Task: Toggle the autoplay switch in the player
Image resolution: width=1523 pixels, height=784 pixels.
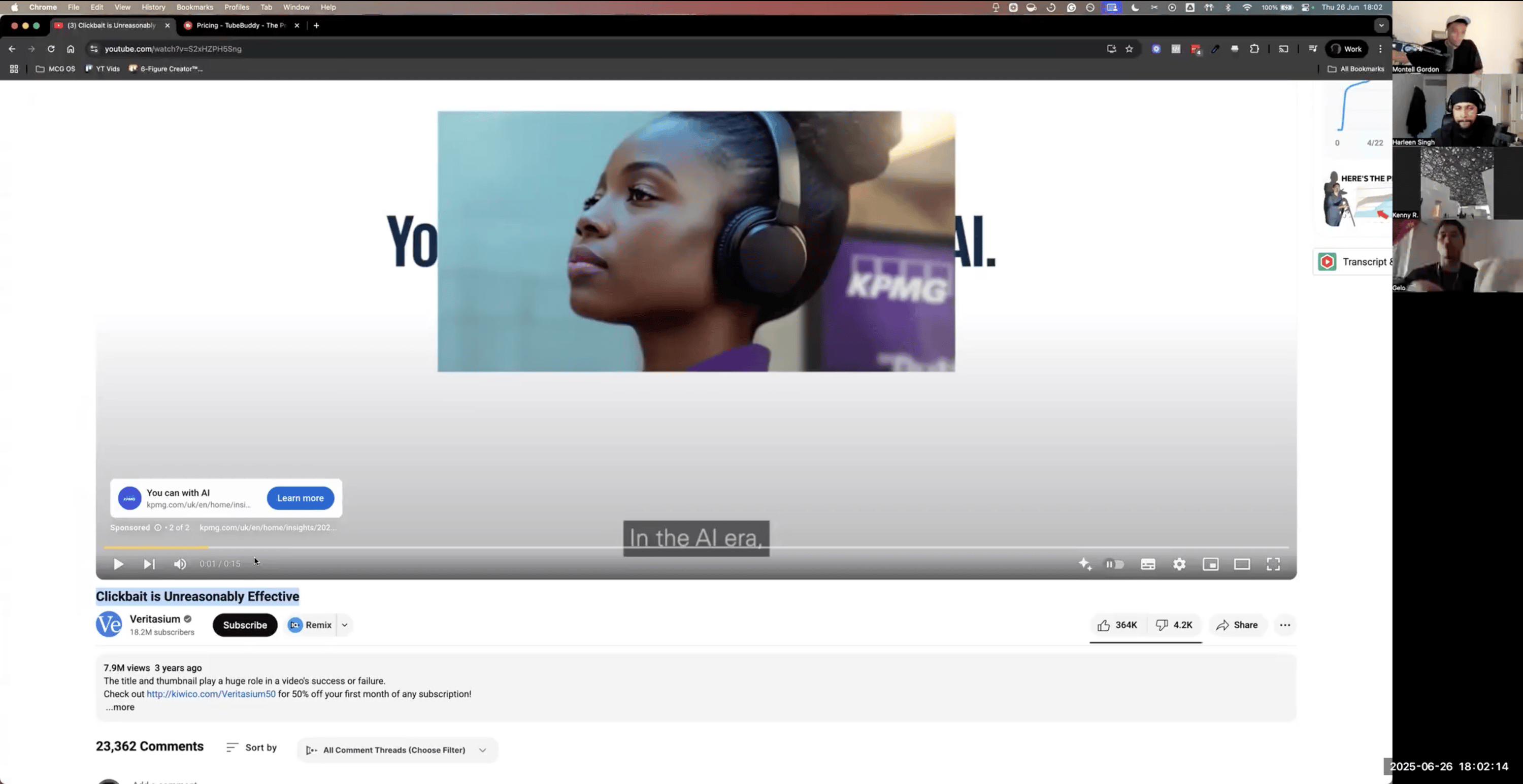Action: click(1114, 564)
